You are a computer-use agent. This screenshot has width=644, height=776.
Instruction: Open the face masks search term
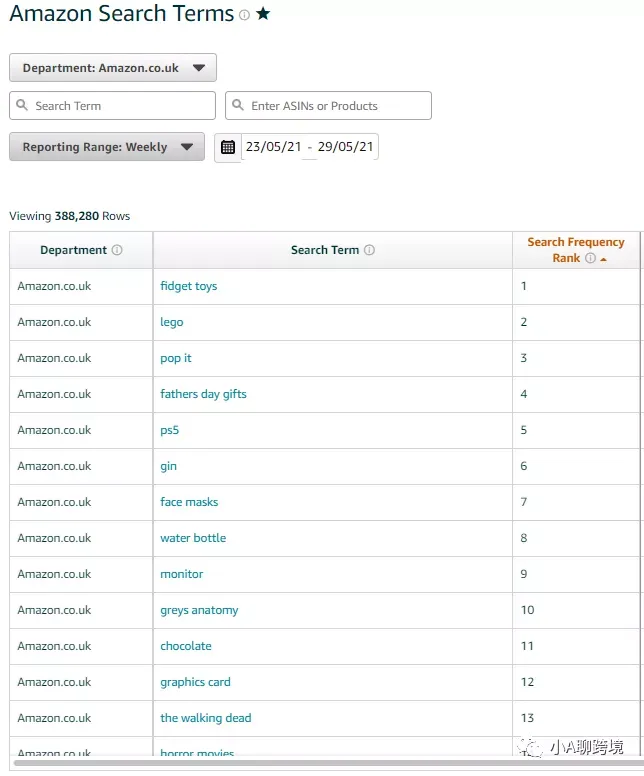189,502
